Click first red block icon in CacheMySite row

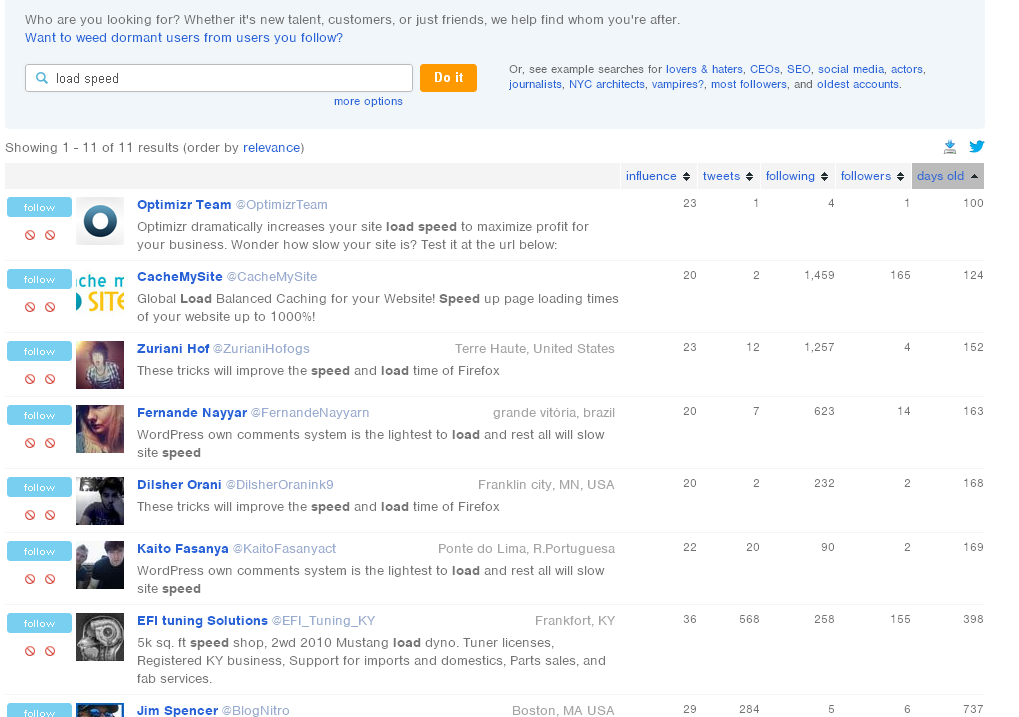[x=30, y=307]
